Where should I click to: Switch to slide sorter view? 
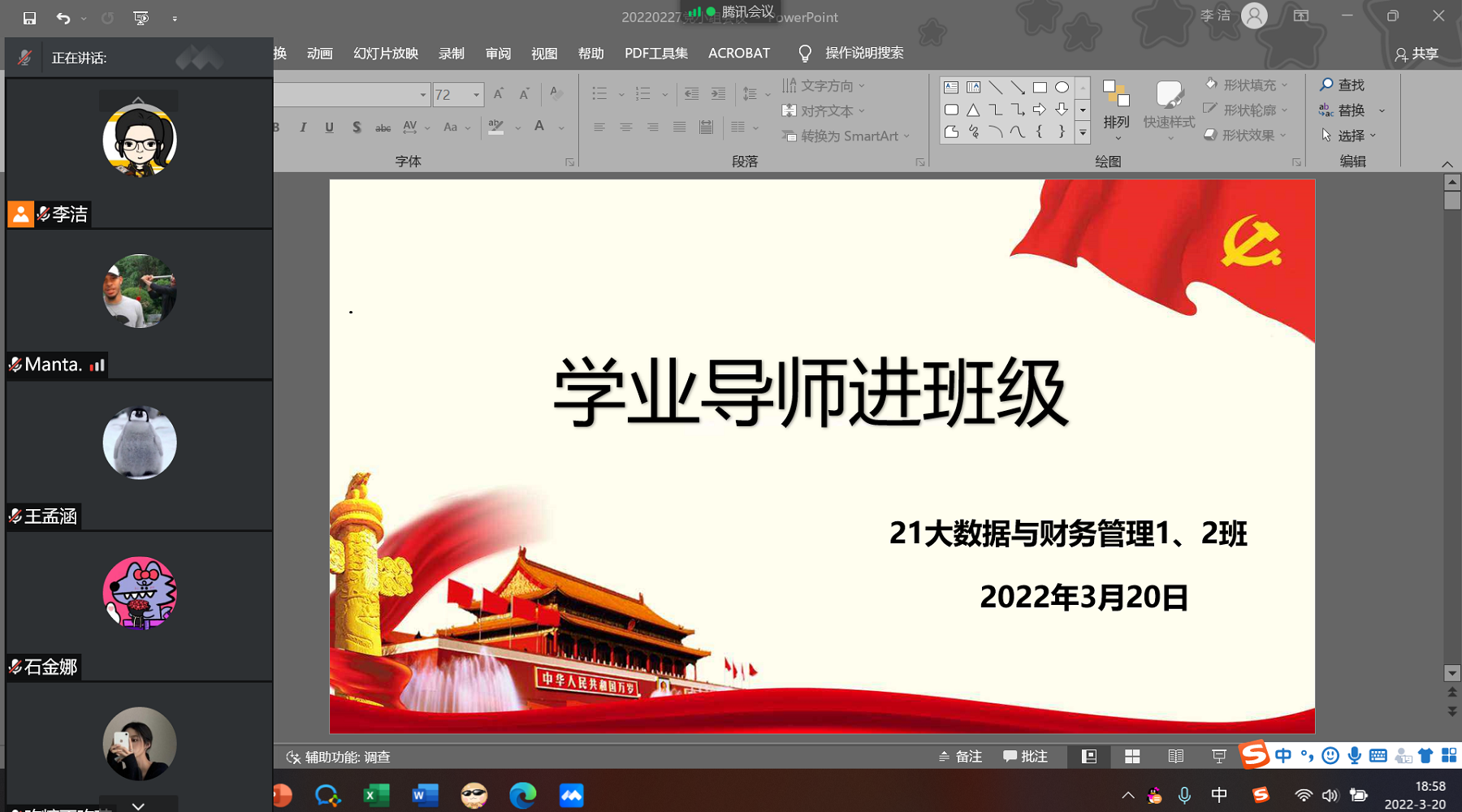pyautogui.click(x=1132, y=757)
